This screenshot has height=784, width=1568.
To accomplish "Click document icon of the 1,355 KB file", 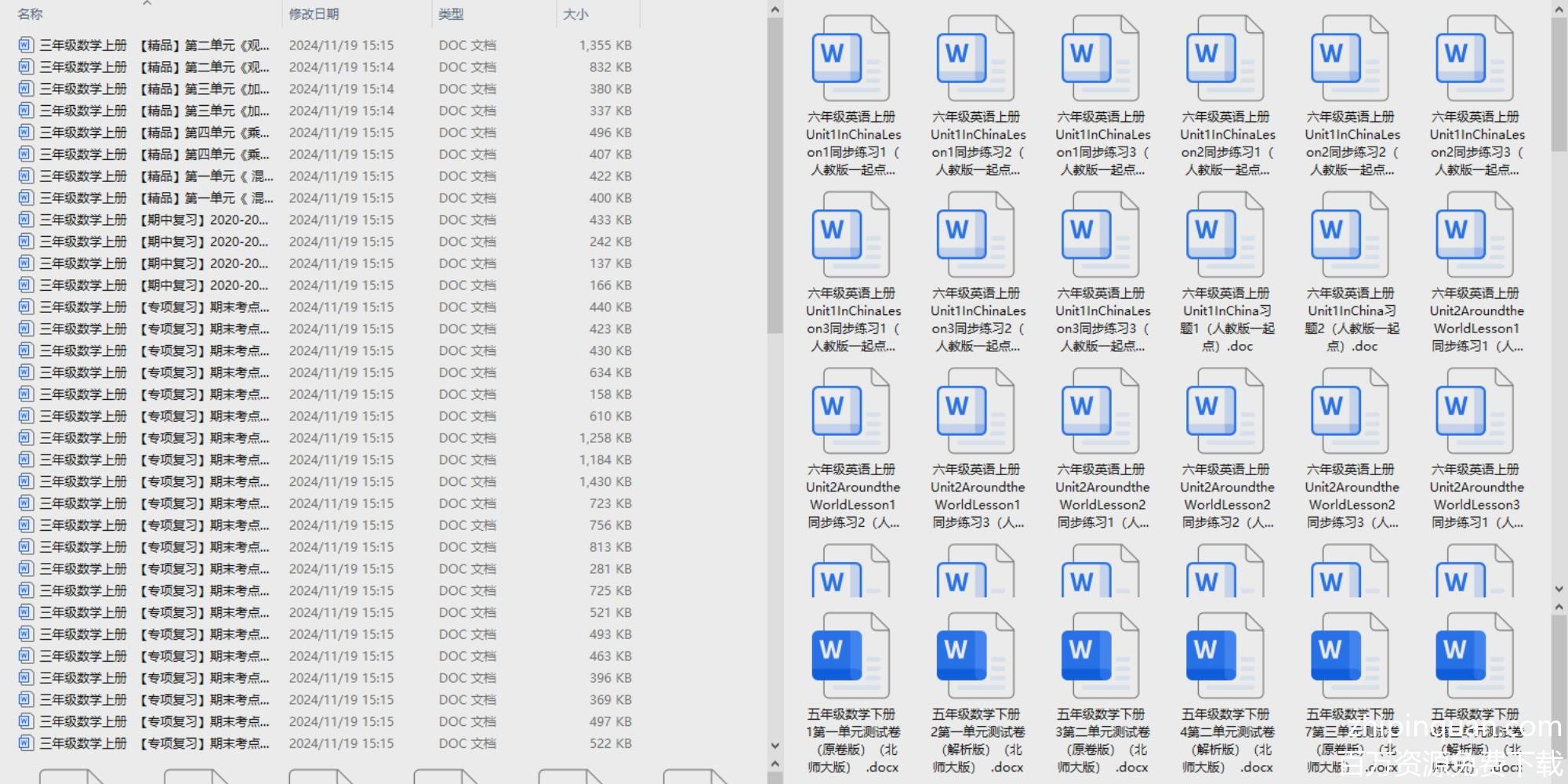I will click(x=26, y=45).
